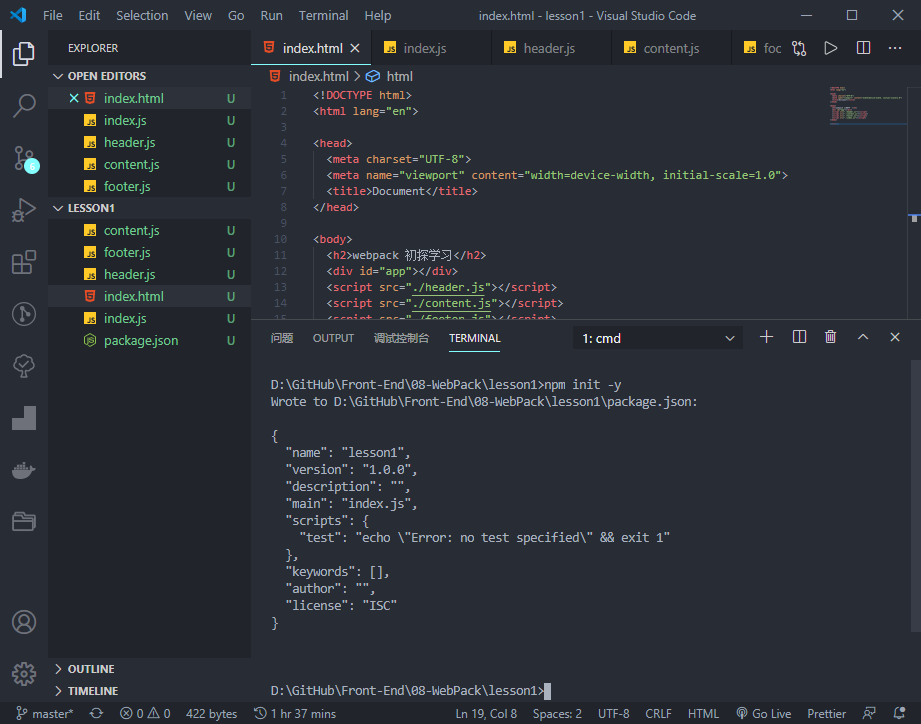The height and width of the screenshot is (724, 921).
Task: Open the Help menu
Action: tap(377, 15)
